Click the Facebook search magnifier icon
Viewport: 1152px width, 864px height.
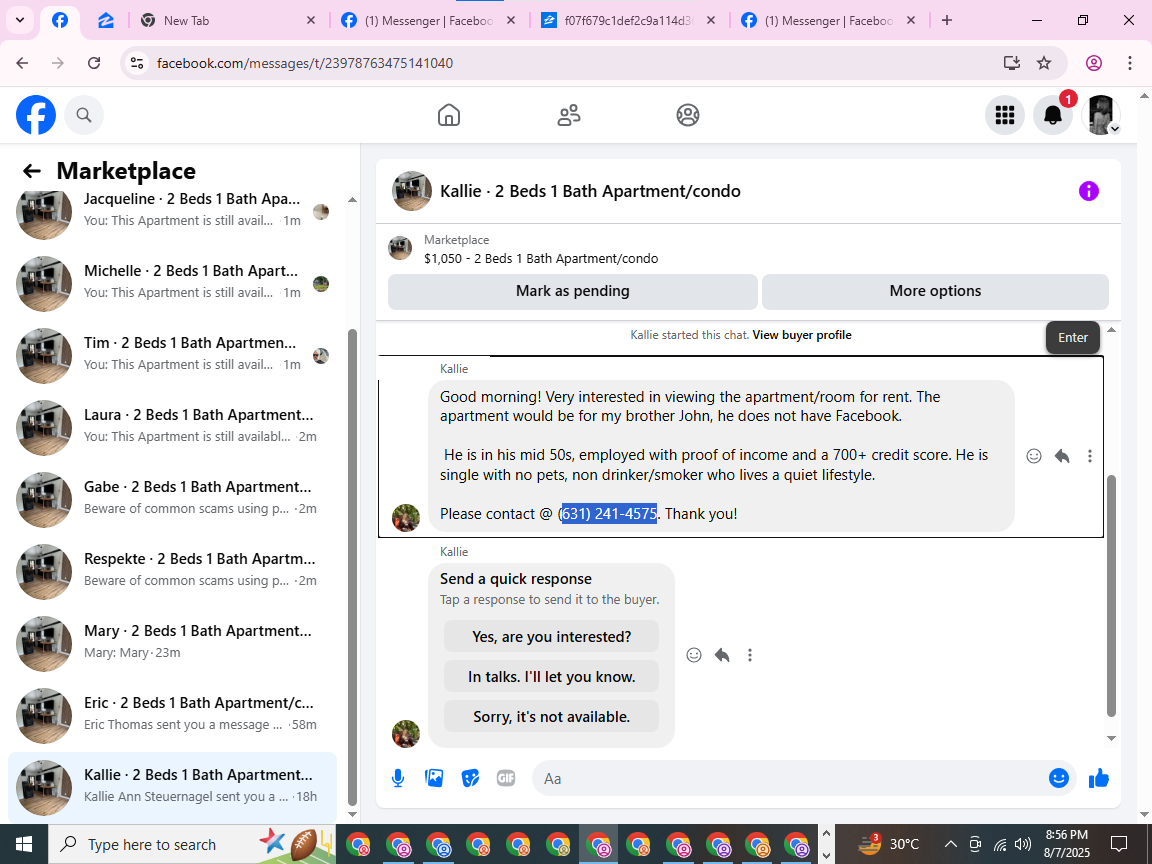[x=84, y=115]
